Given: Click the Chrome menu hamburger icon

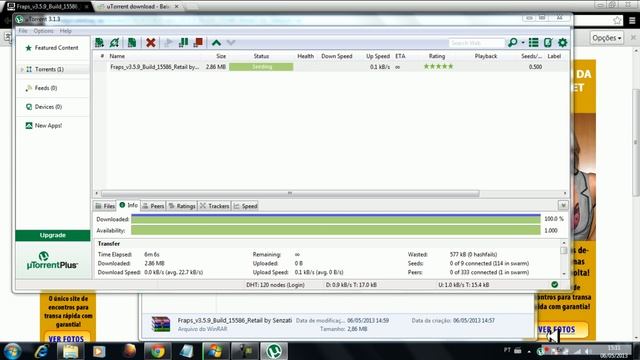Looking at the screenshot, I should click(632, 20).
